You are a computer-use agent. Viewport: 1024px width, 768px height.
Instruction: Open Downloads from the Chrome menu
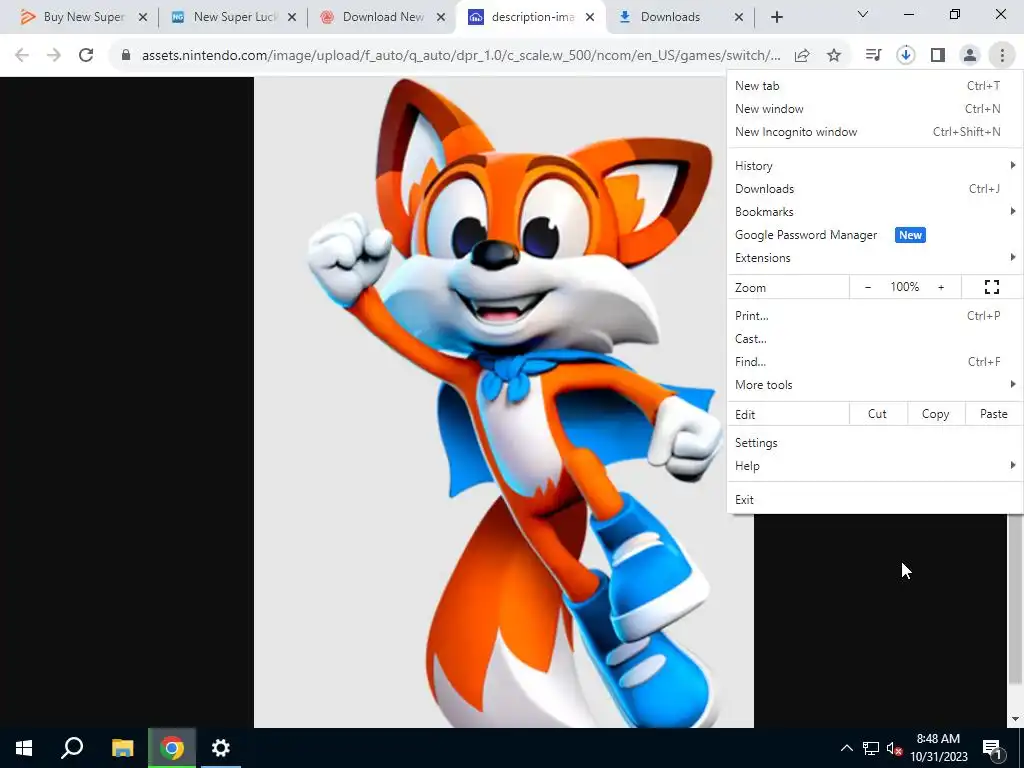point(874,189)
